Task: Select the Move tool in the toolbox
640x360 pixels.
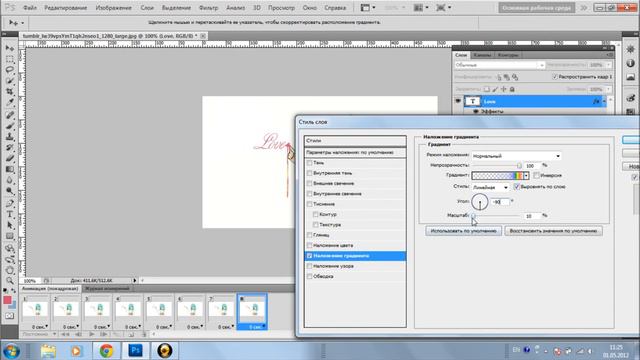Action: tap(10, 49)
